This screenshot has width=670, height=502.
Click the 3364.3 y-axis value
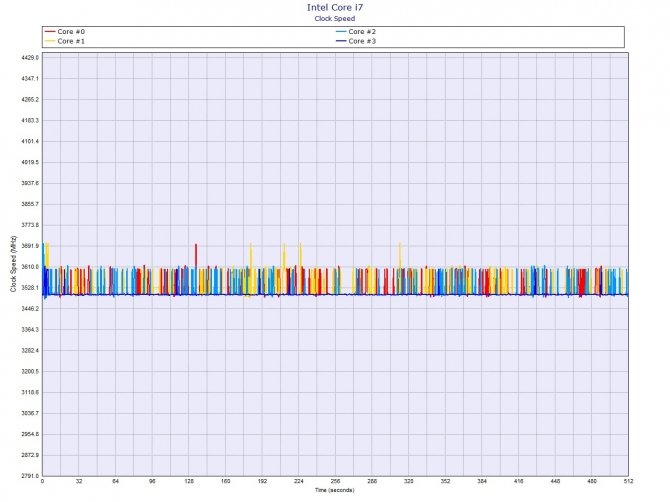(x=30, y=330)
